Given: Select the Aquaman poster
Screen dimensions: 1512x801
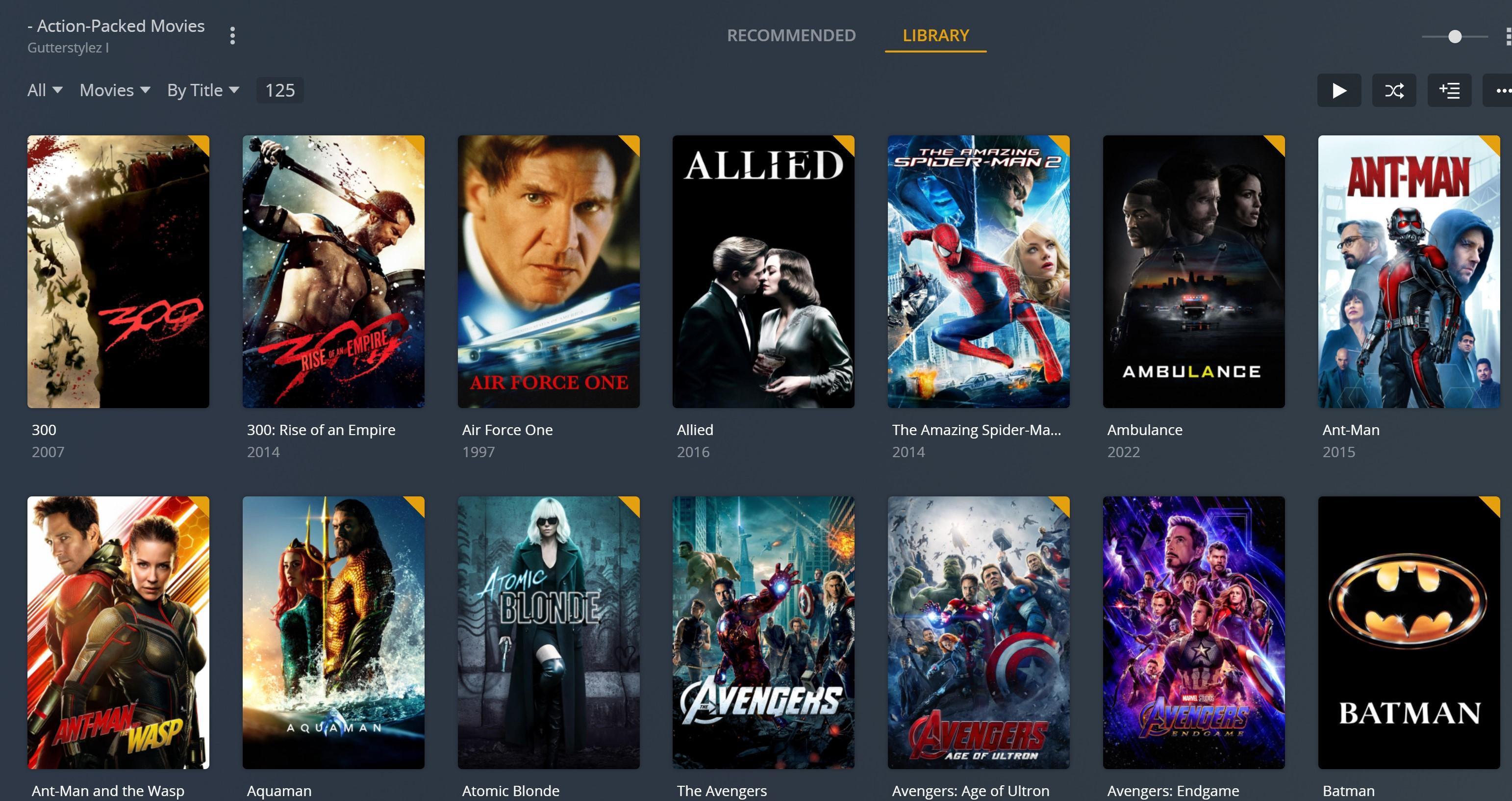Looking at the screenshot, I should (x=333, y=633).
